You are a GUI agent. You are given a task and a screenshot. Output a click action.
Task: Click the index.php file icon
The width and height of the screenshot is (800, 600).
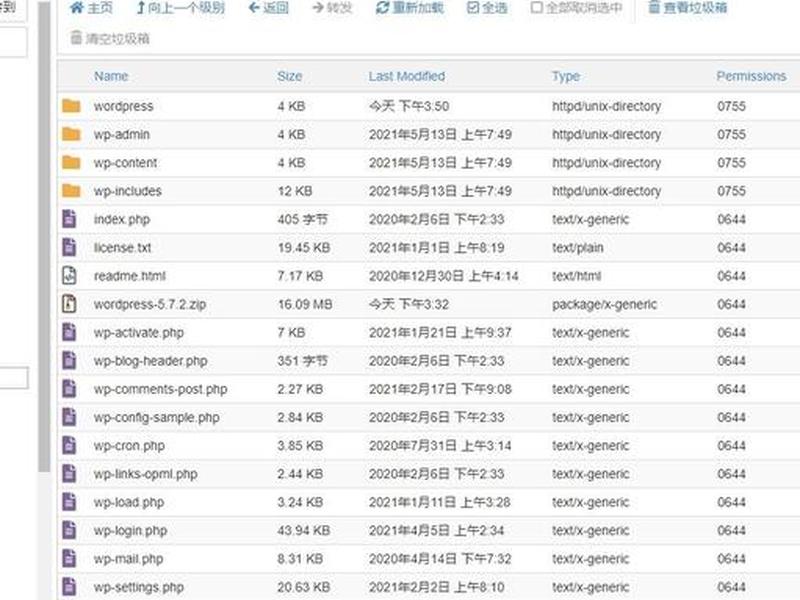69,219
